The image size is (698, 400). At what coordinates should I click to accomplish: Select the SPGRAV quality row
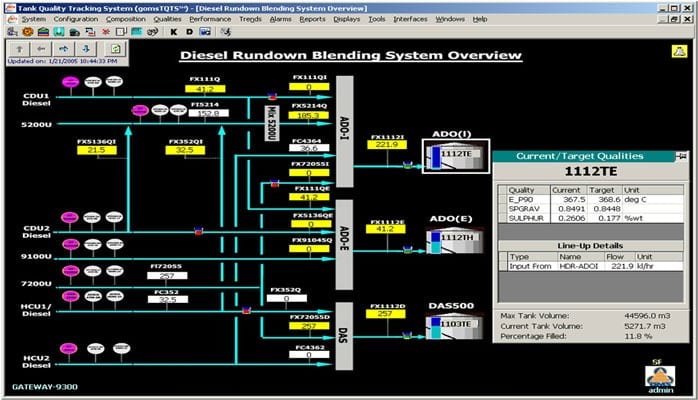pos(591,209)
